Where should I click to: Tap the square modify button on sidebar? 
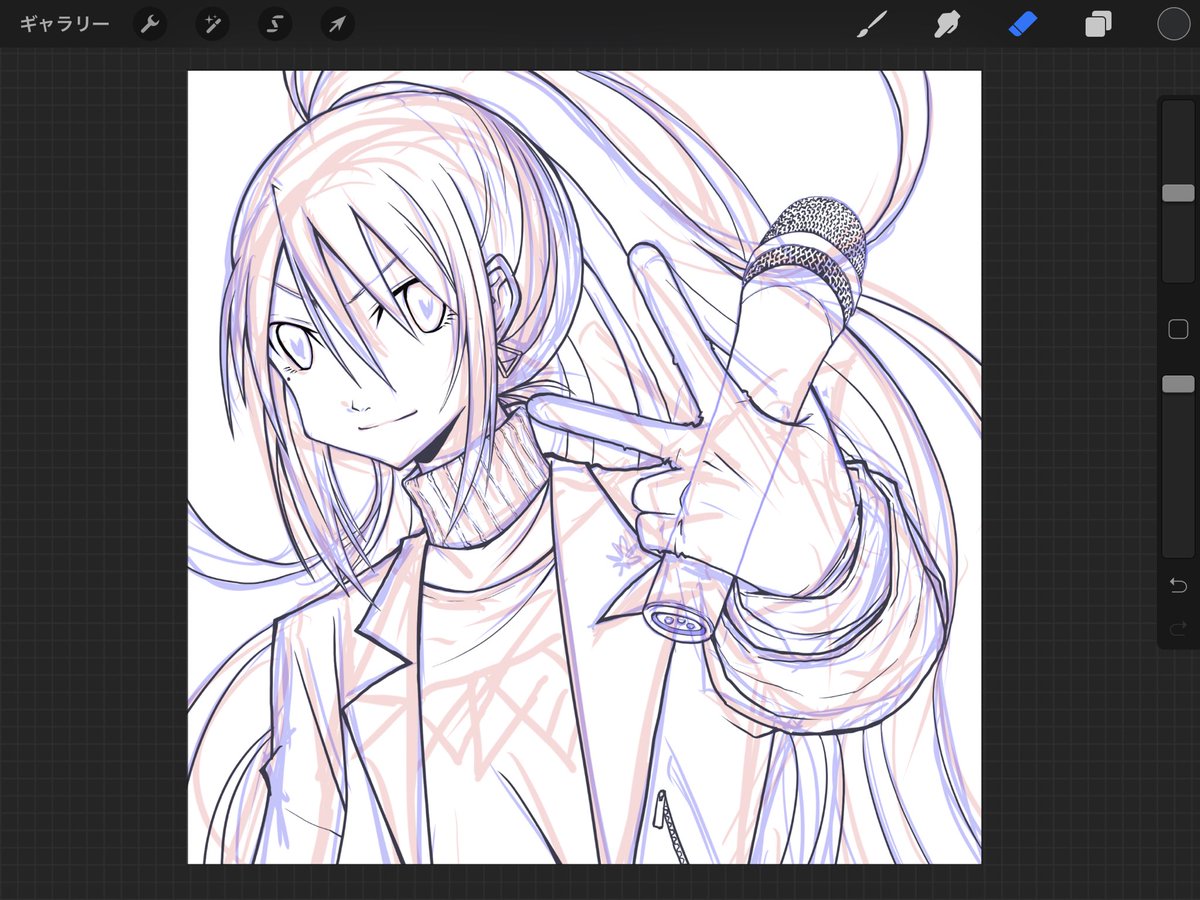[1178, 330]
